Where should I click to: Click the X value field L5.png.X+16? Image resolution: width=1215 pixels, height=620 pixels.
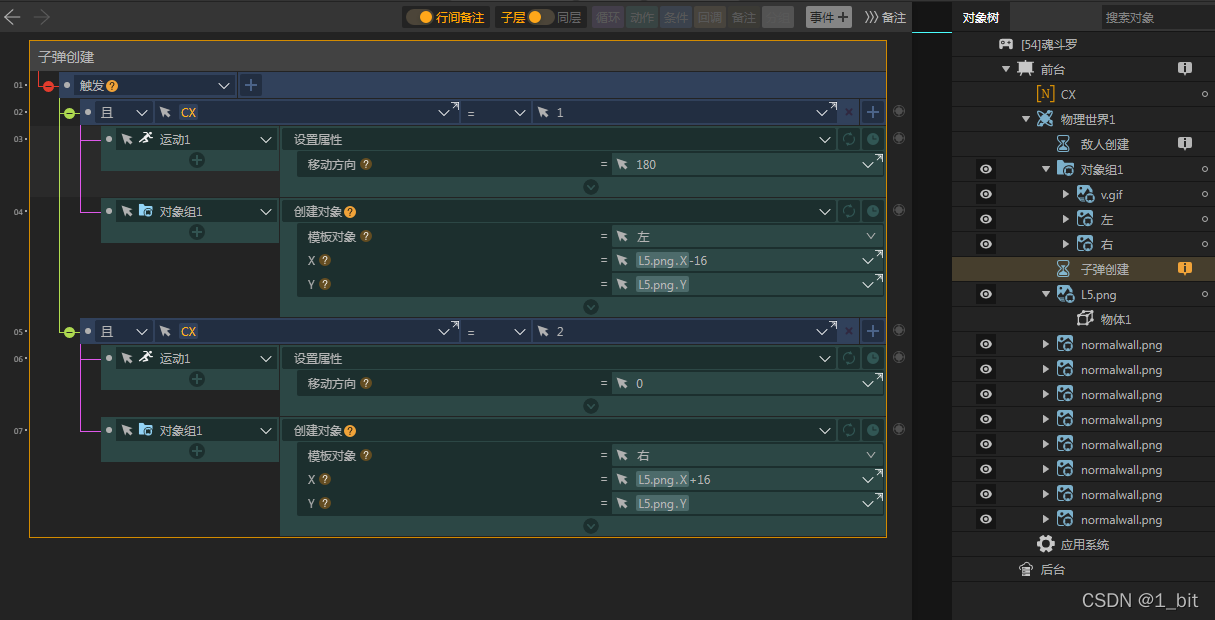pos(747,480)
